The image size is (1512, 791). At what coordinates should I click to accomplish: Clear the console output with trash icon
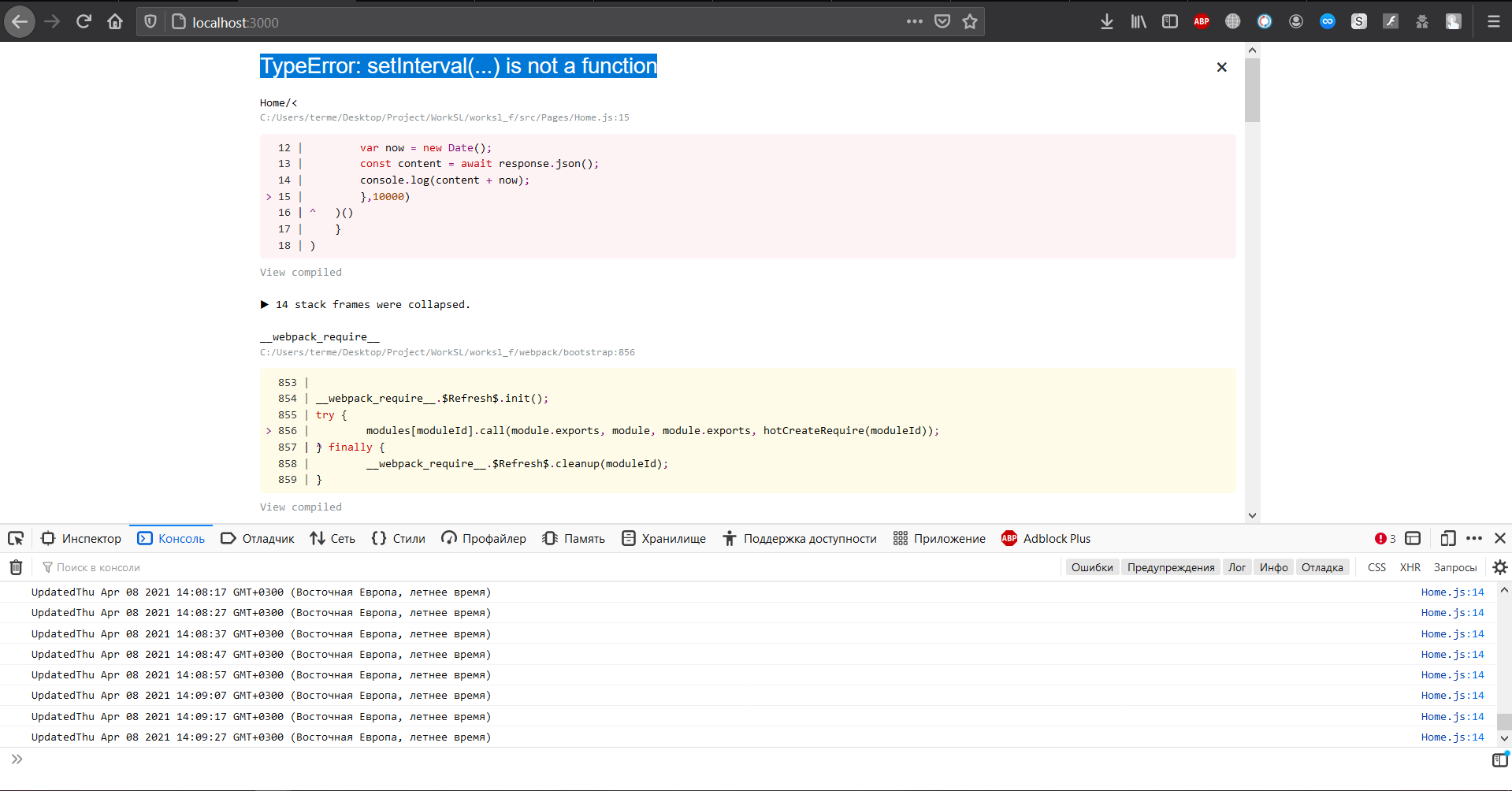[x=16, y=567]
